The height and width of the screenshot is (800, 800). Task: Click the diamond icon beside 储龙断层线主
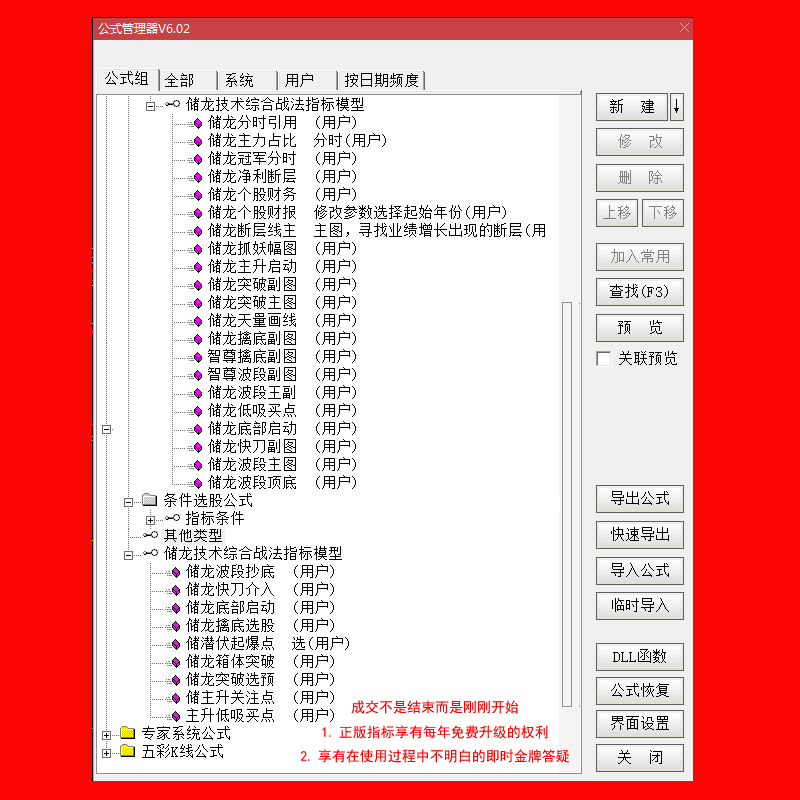click(x=198, y=232)
